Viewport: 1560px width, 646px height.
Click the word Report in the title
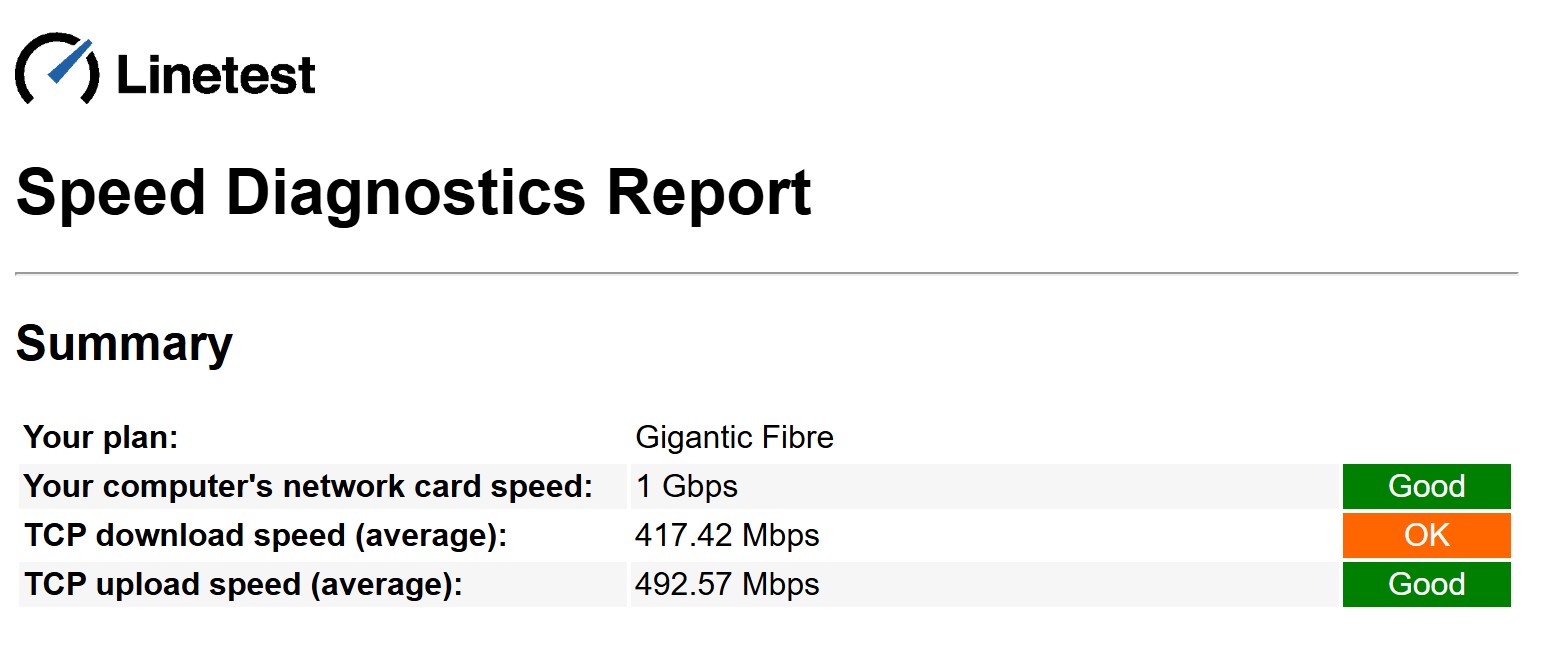coord(709,193)
